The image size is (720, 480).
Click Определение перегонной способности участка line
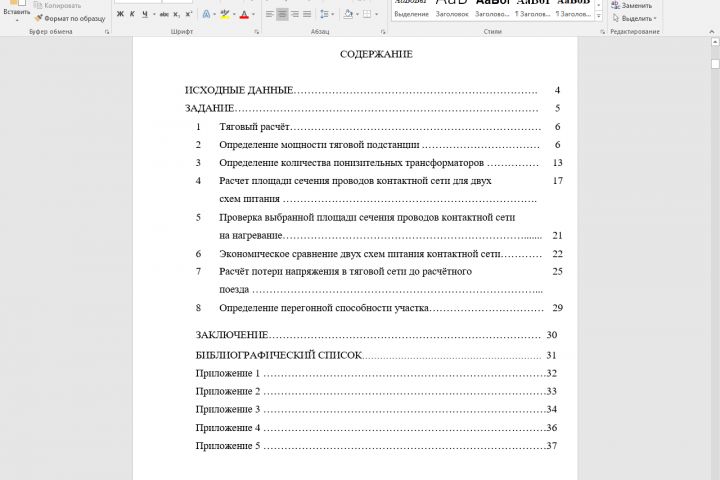point(379,308)
